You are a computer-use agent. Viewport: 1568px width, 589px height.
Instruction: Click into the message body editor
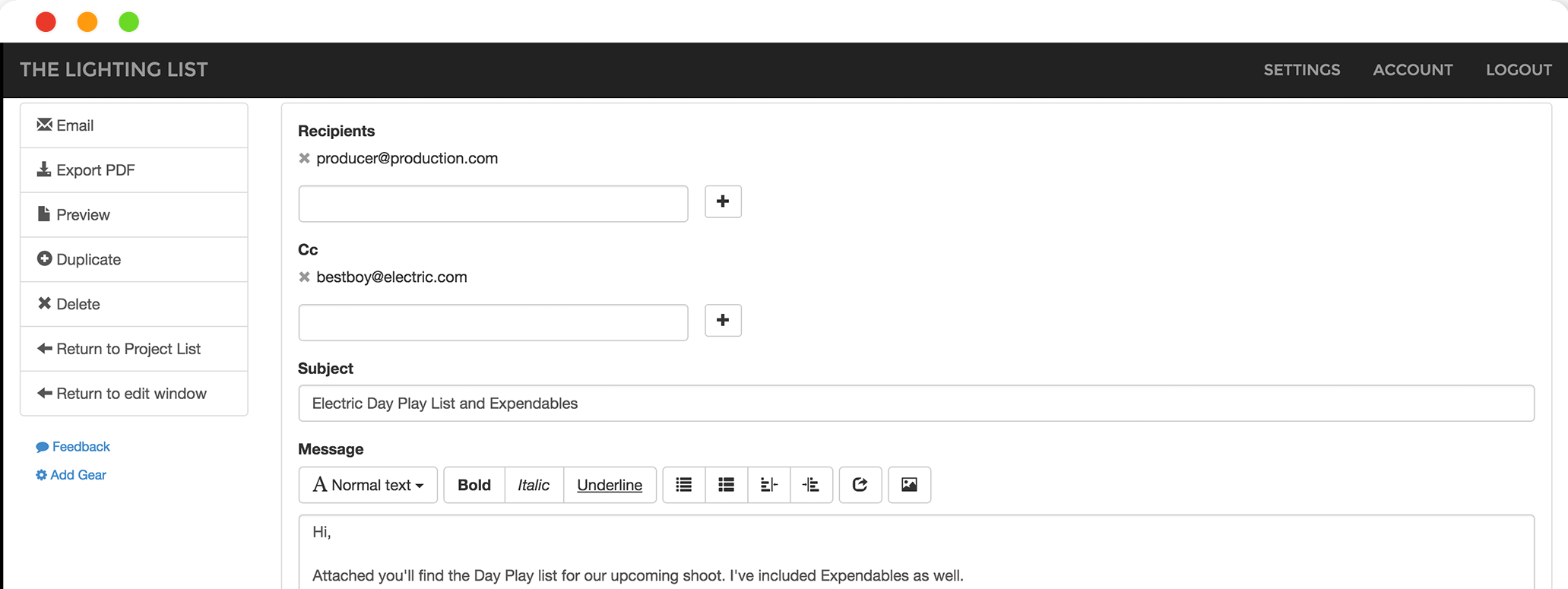tap(917, 553)
